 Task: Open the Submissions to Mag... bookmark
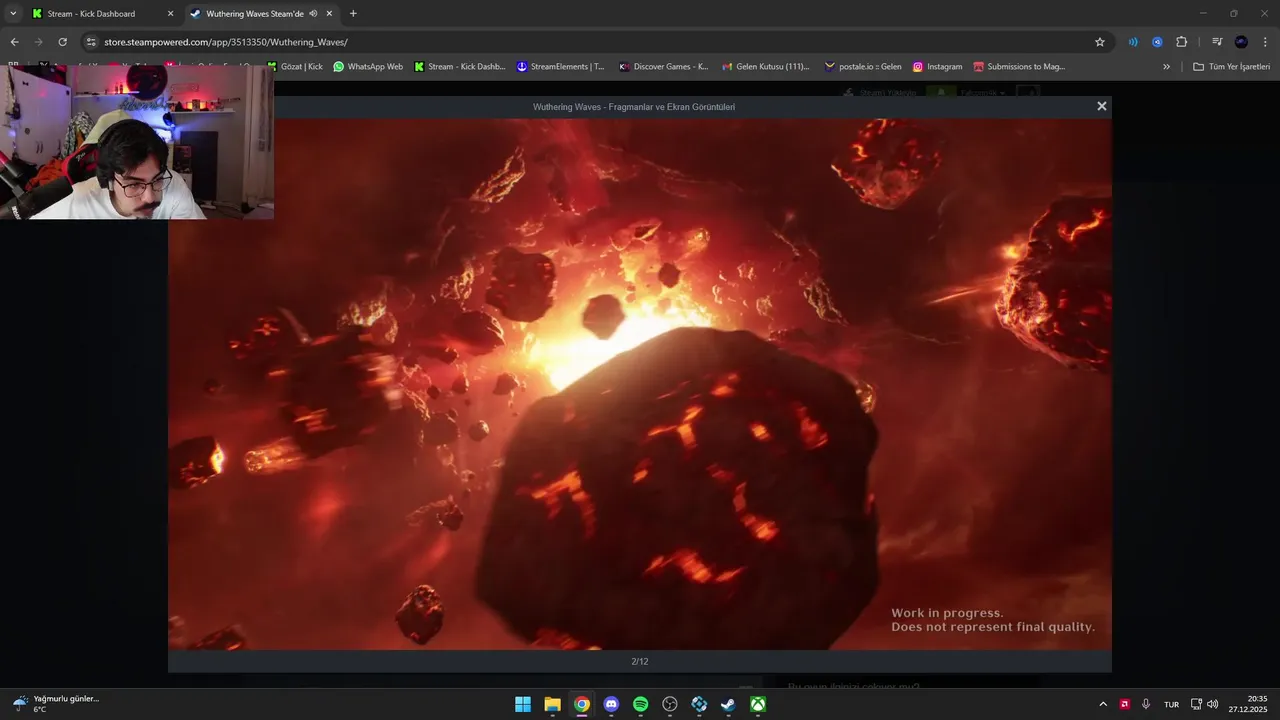pos(1019,67)
